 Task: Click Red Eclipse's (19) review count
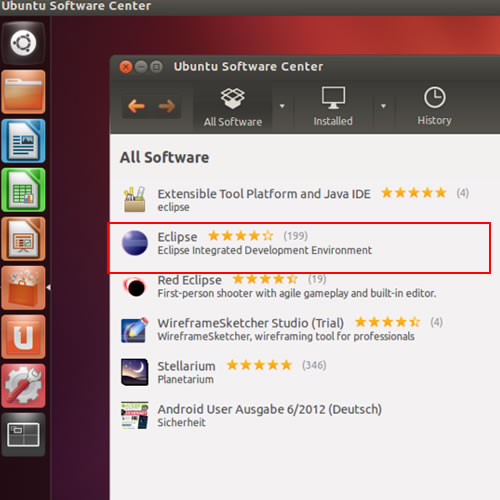[x=317, y=279]
